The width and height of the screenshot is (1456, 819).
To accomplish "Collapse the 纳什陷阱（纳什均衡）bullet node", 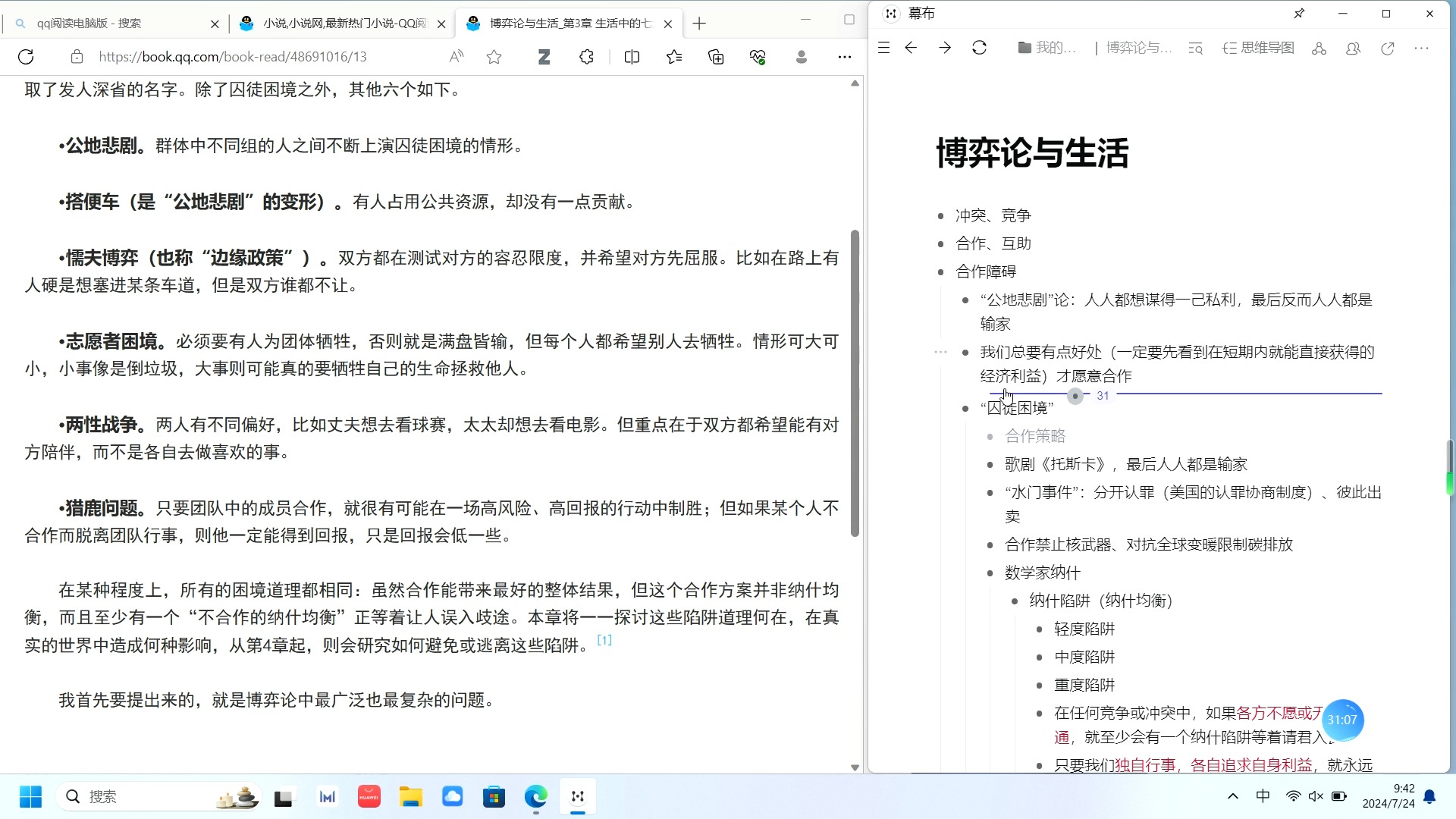I will (x=1015, y=601).
